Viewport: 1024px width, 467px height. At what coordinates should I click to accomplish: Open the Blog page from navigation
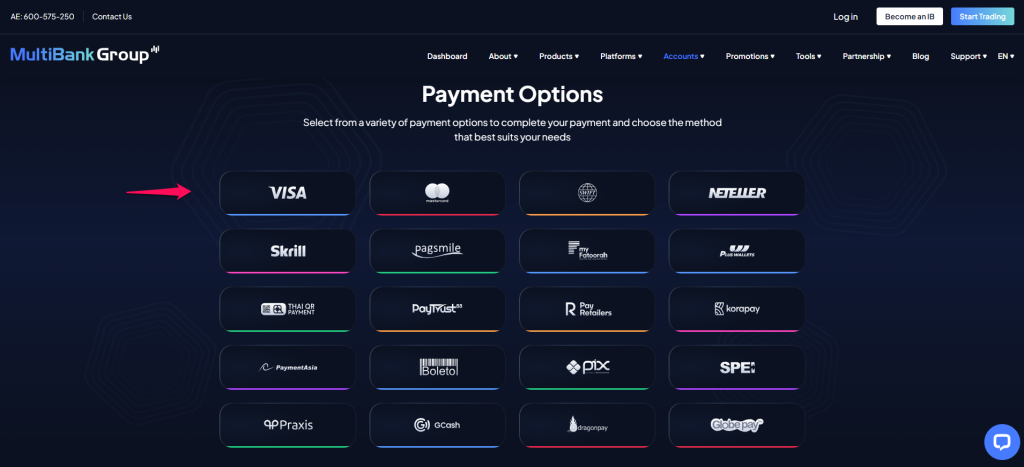point(920,56)
